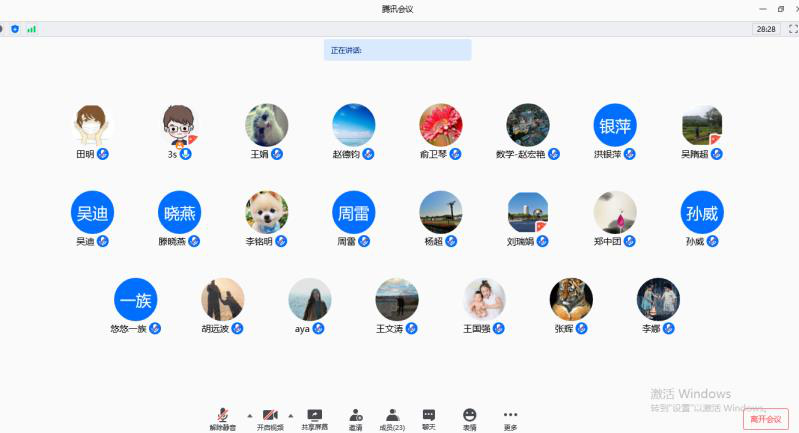
Task: Unmute microphone with 解除静音
Action: pos(224,418)
